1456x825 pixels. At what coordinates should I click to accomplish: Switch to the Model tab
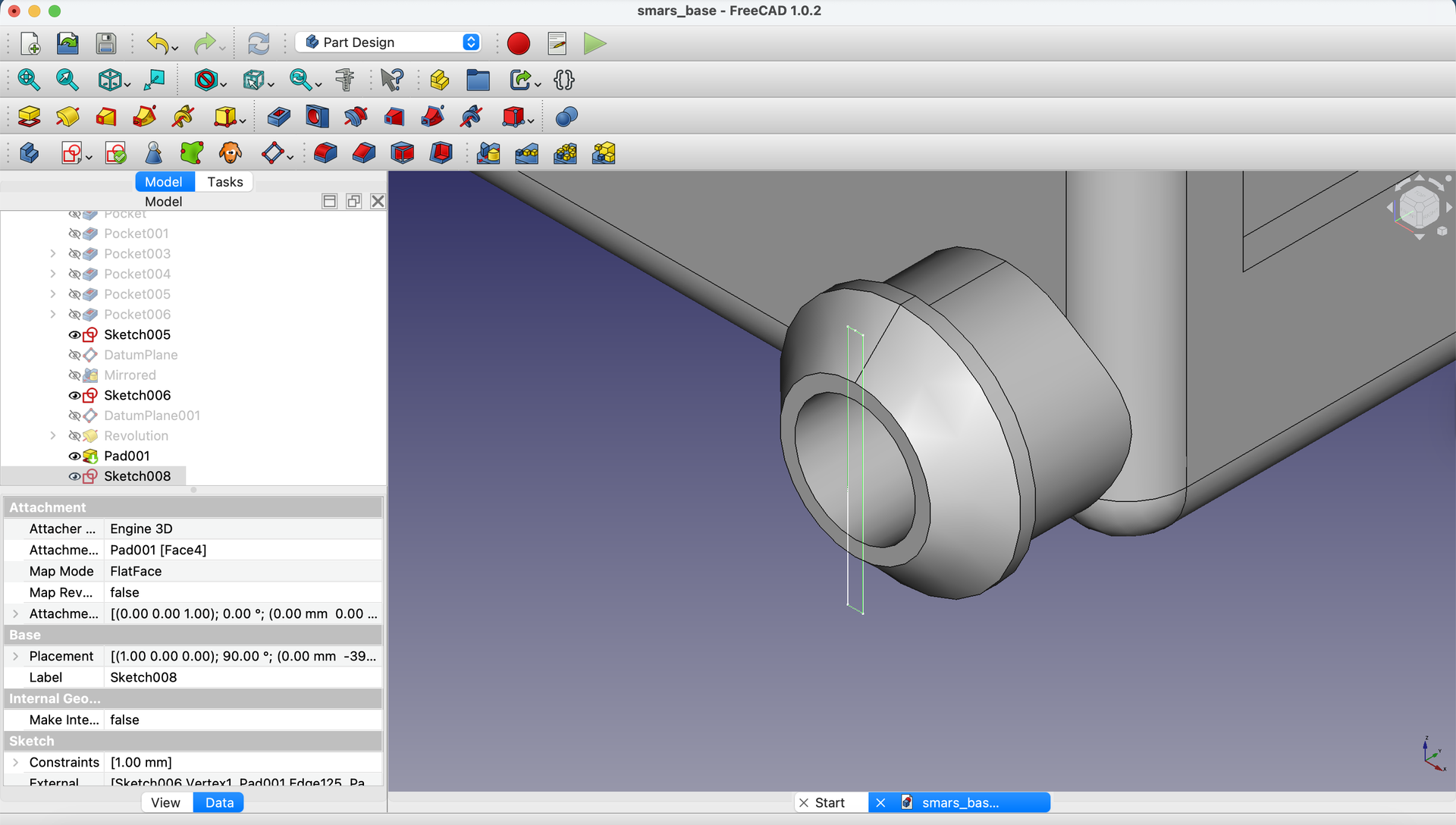click(164, 182)
